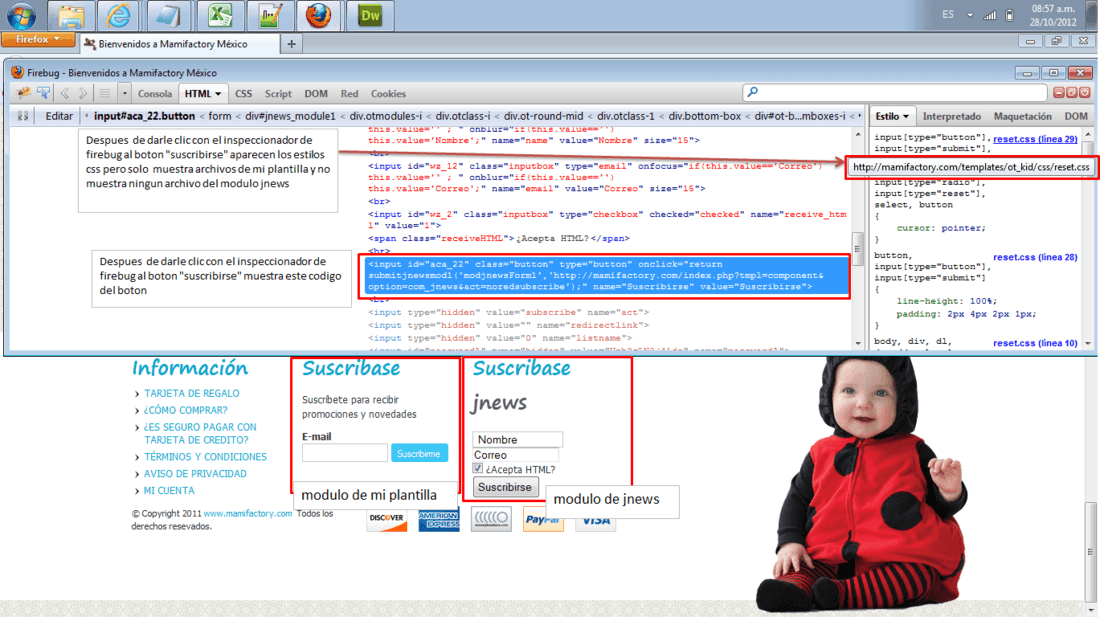Select div.bottom-box in the breadcrumb
Viewport: 1100px width, 617px height.
click(704, 116)
